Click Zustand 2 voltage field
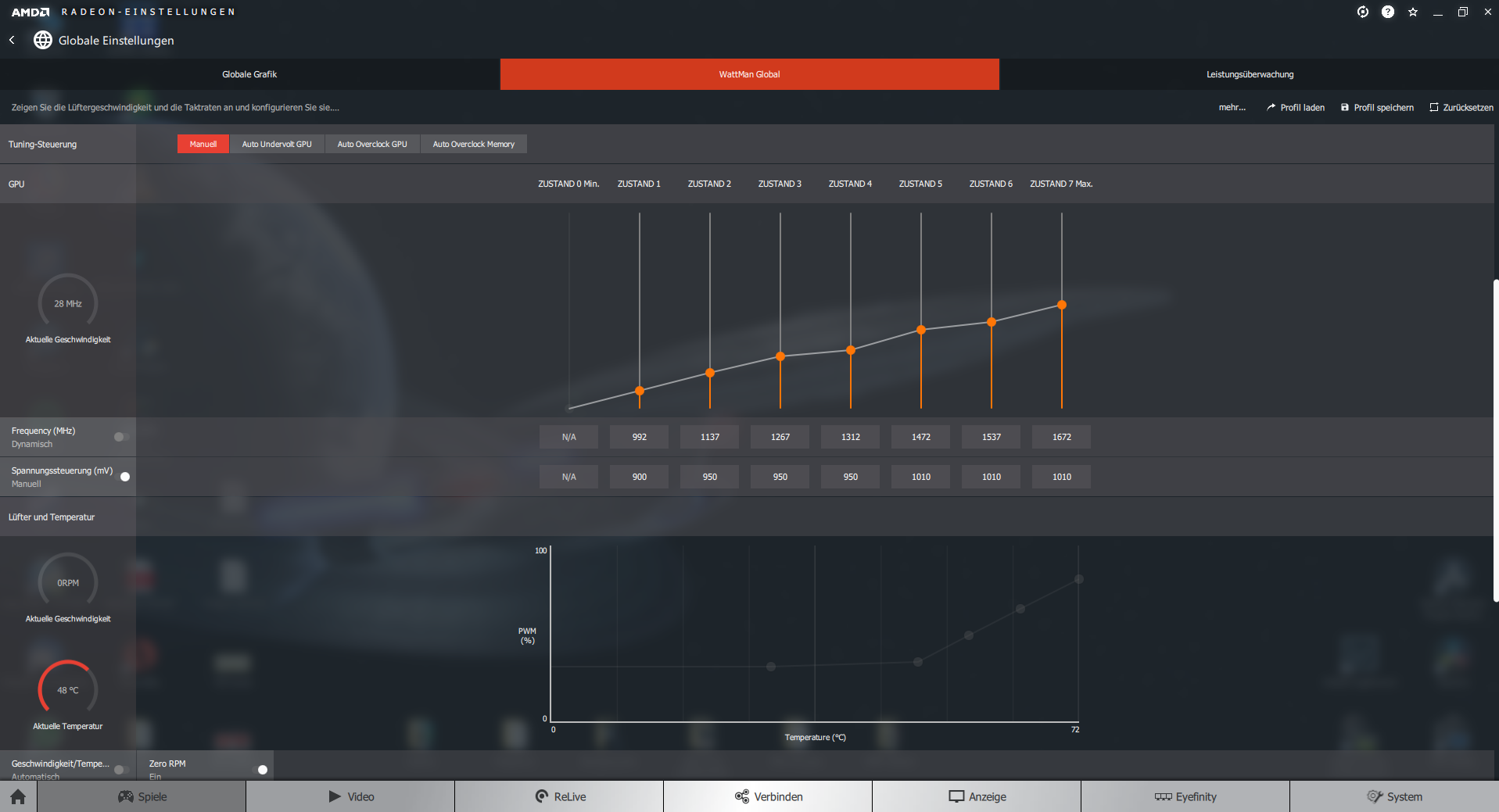The height and width of the screenshot is (812, 1499). coord(710,477)
